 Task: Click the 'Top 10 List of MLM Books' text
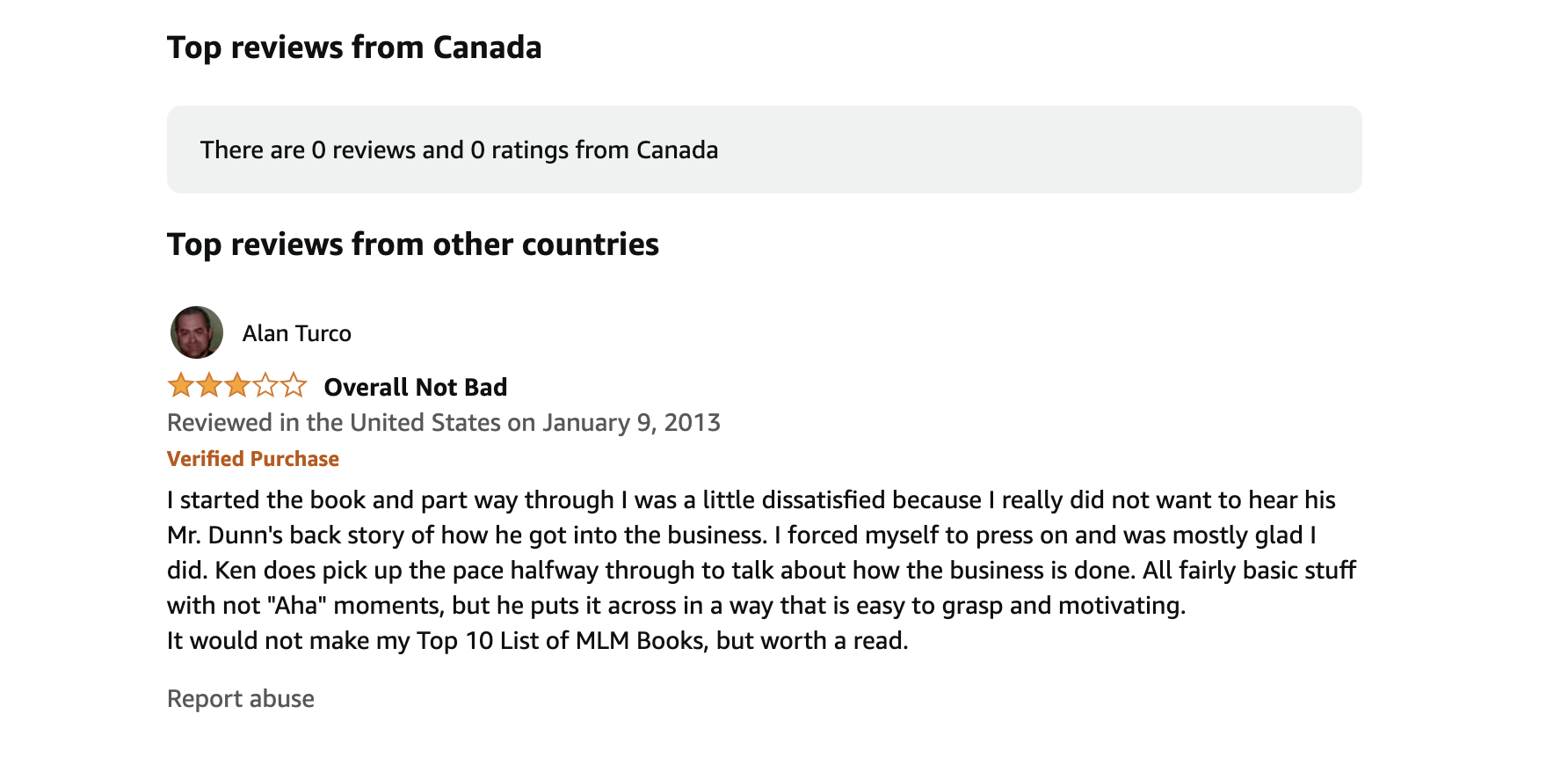click(x=561, y=641)
